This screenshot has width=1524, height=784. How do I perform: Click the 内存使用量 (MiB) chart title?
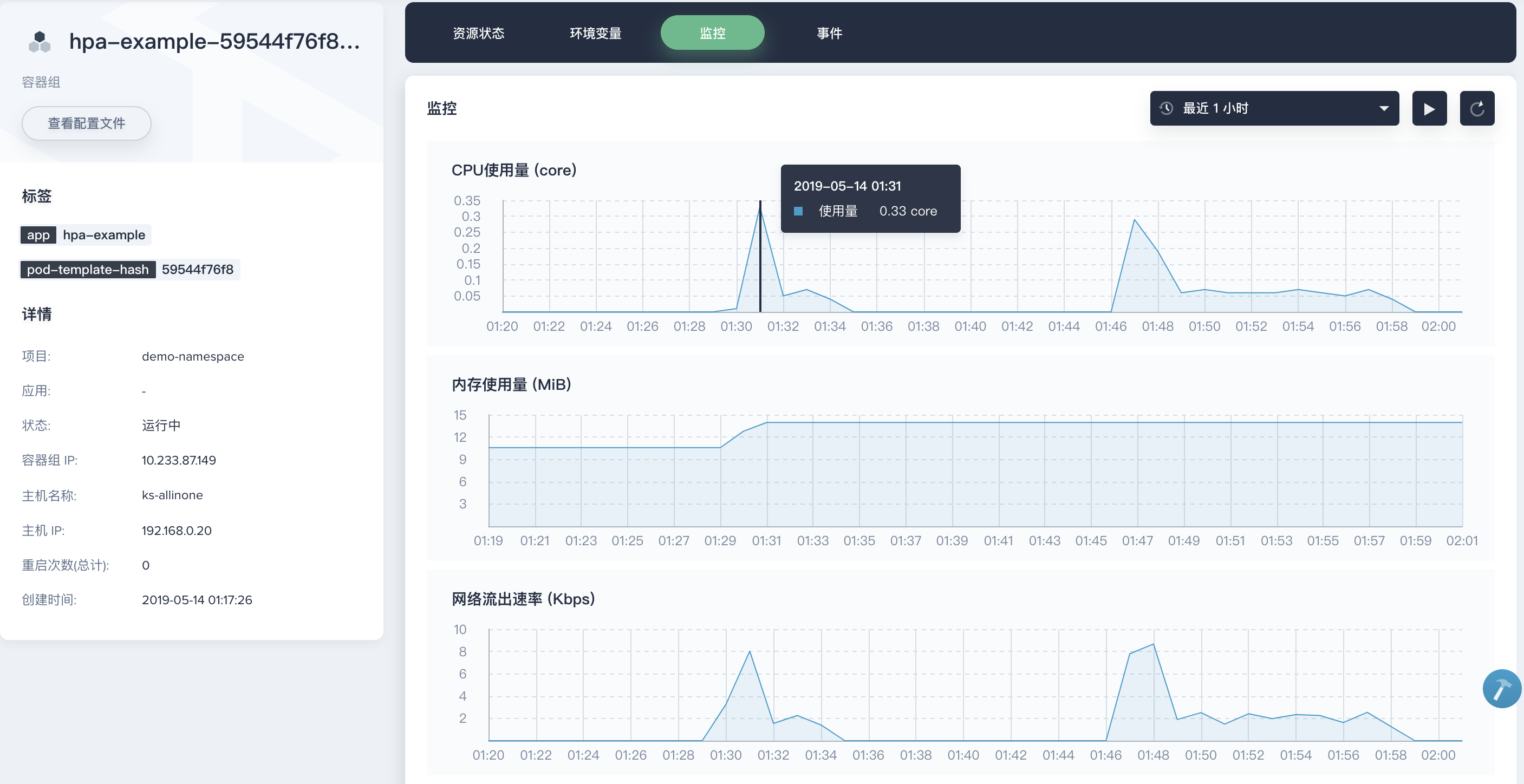click(x=511, y=385)
